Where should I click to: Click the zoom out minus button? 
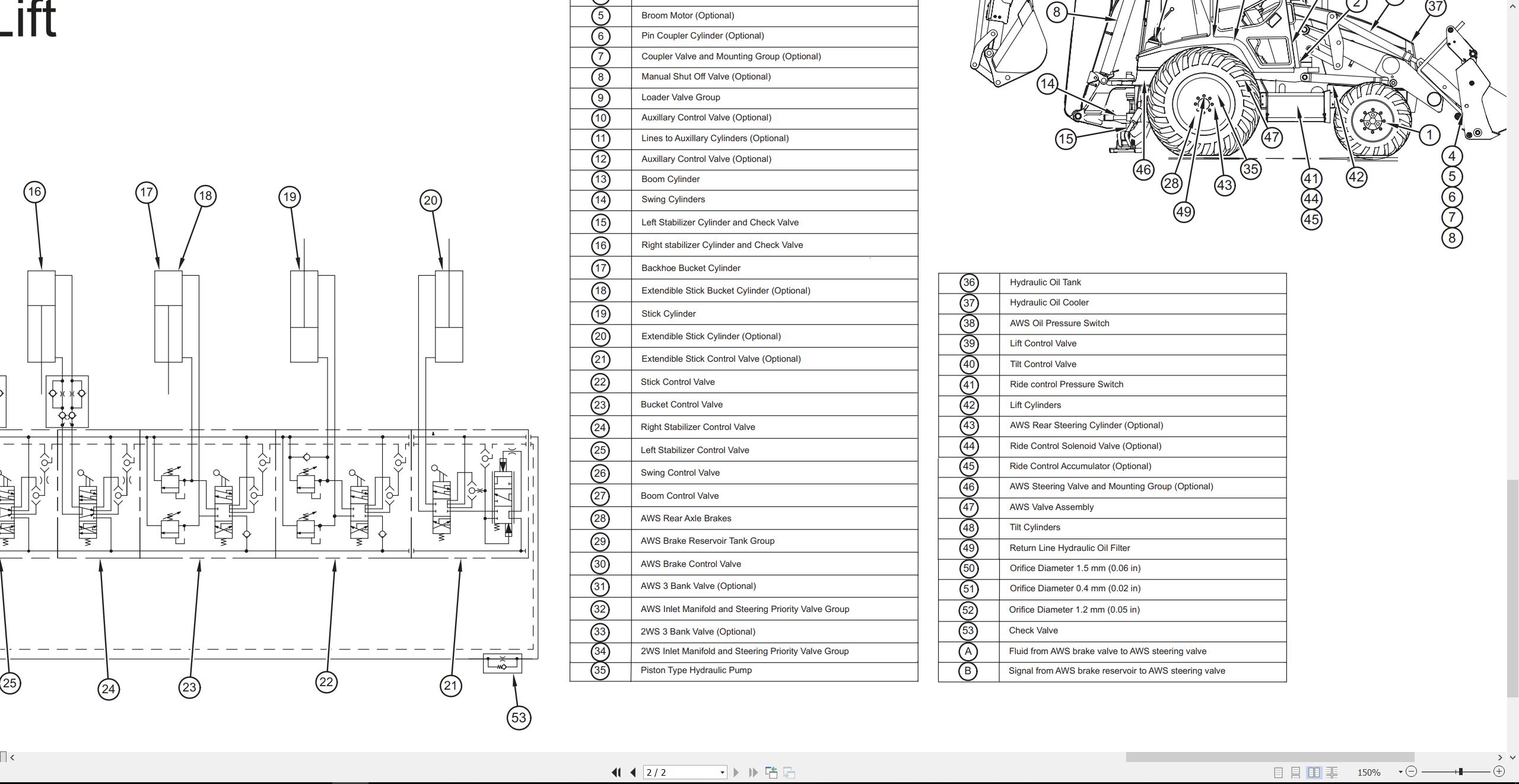click(x=1412, y=772)
